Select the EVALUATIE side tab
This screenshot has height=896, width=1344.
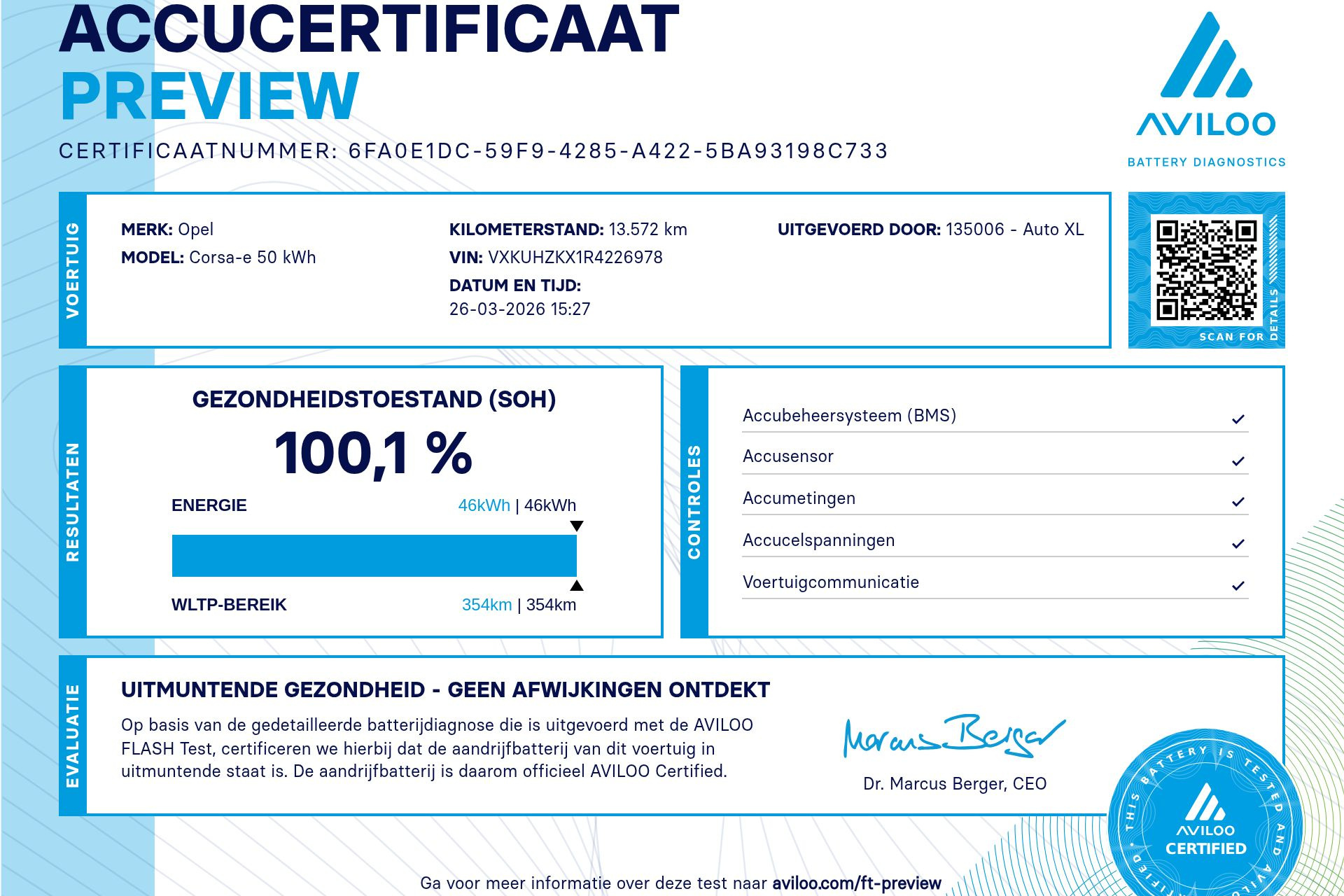click(x=73, y=736)
